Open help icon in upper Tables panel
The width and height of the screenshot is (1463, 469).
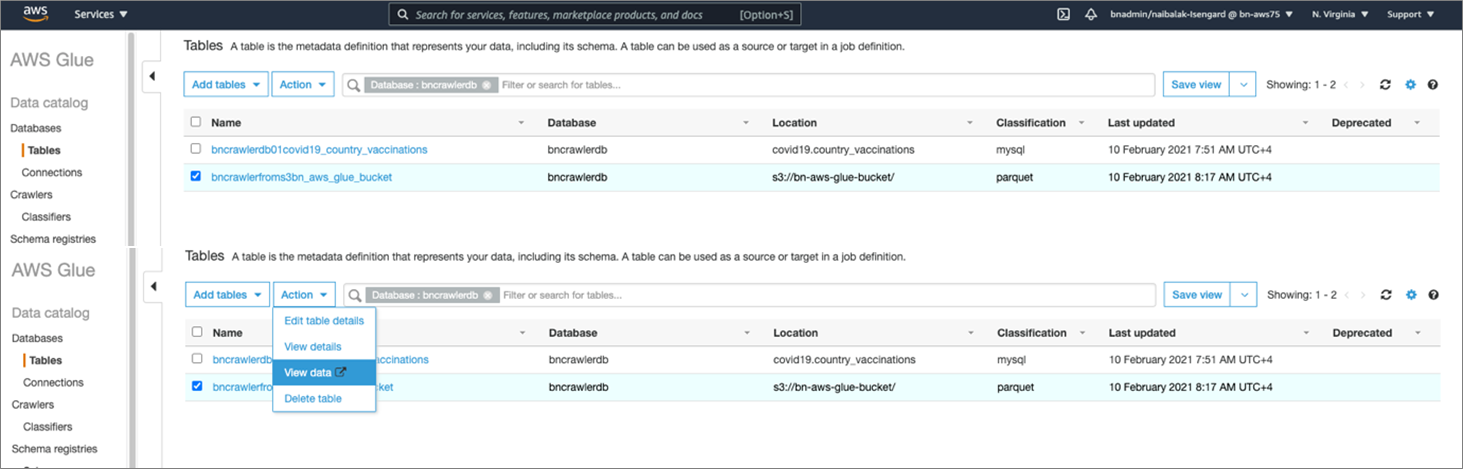(1433, 85)
